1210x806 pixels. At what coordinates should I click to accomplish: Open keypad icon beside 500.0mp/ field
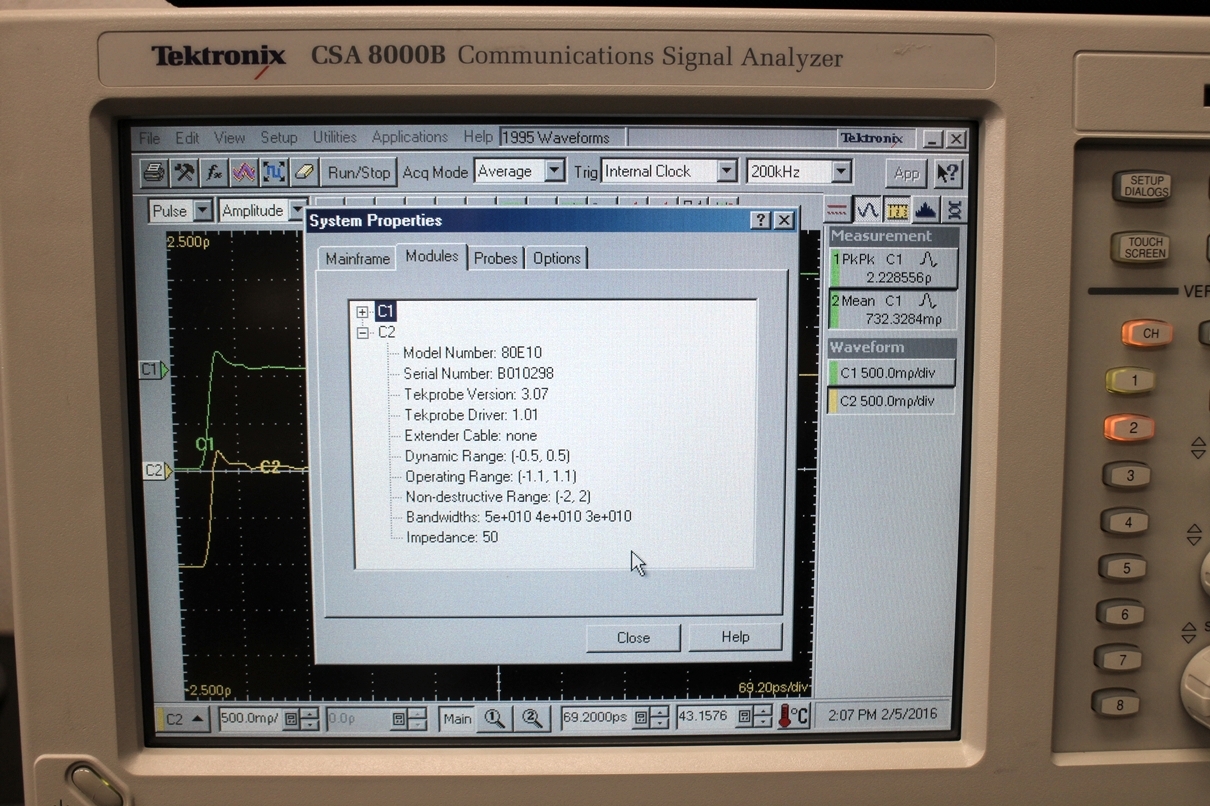coord(291,719)
